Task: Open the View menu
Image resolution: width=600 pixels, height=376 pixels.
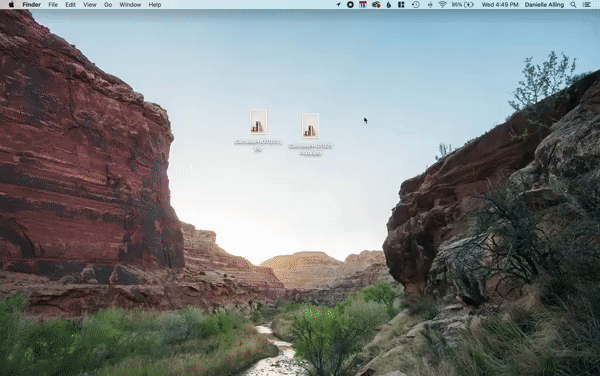Action: 90,5
